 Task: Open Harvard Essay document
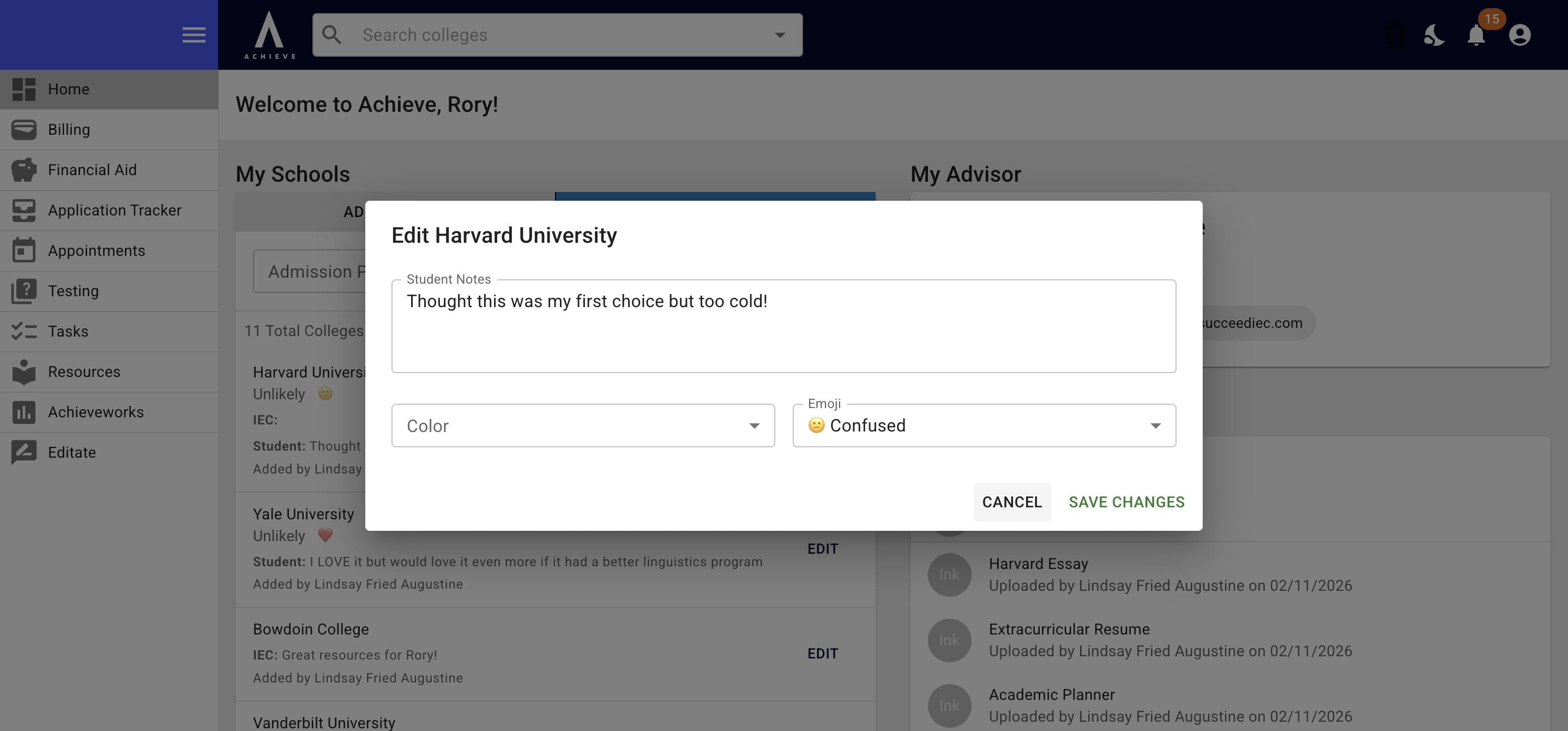coord(1038,564)
